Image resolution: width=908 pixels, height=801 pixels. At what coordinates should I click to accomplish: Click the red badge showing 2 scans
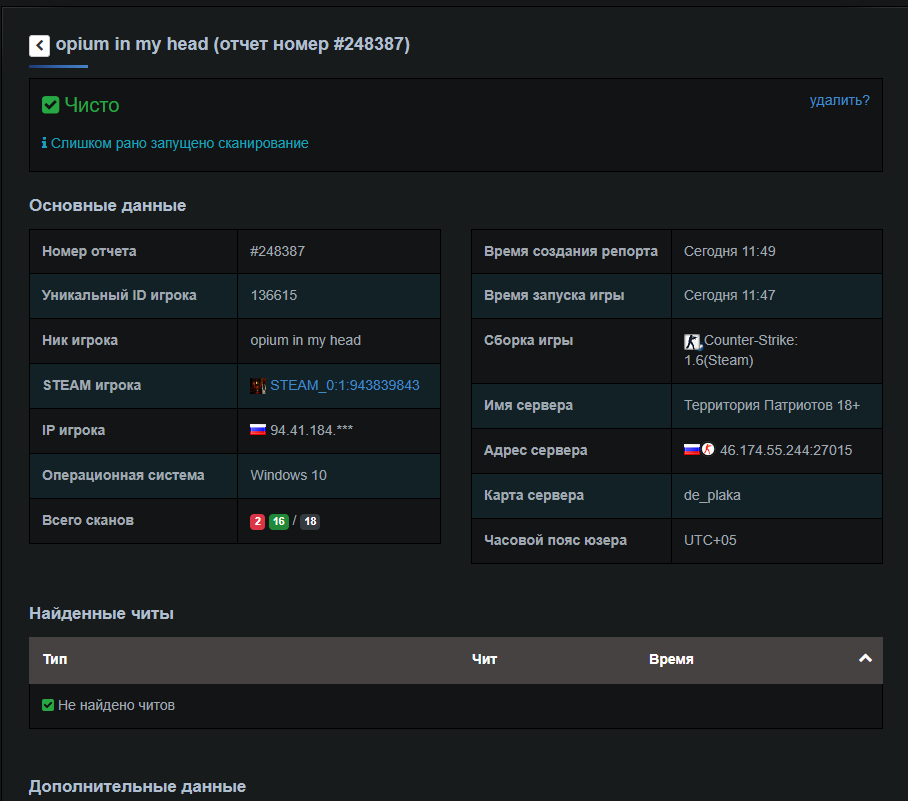click(257, 521)
